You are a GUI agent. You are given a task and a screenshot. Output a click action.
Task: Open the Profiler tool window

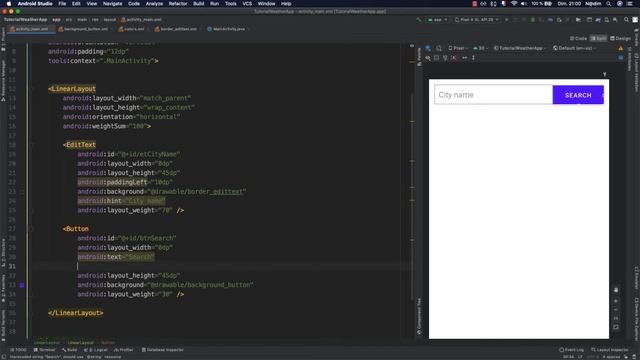(x=124, y=350)
